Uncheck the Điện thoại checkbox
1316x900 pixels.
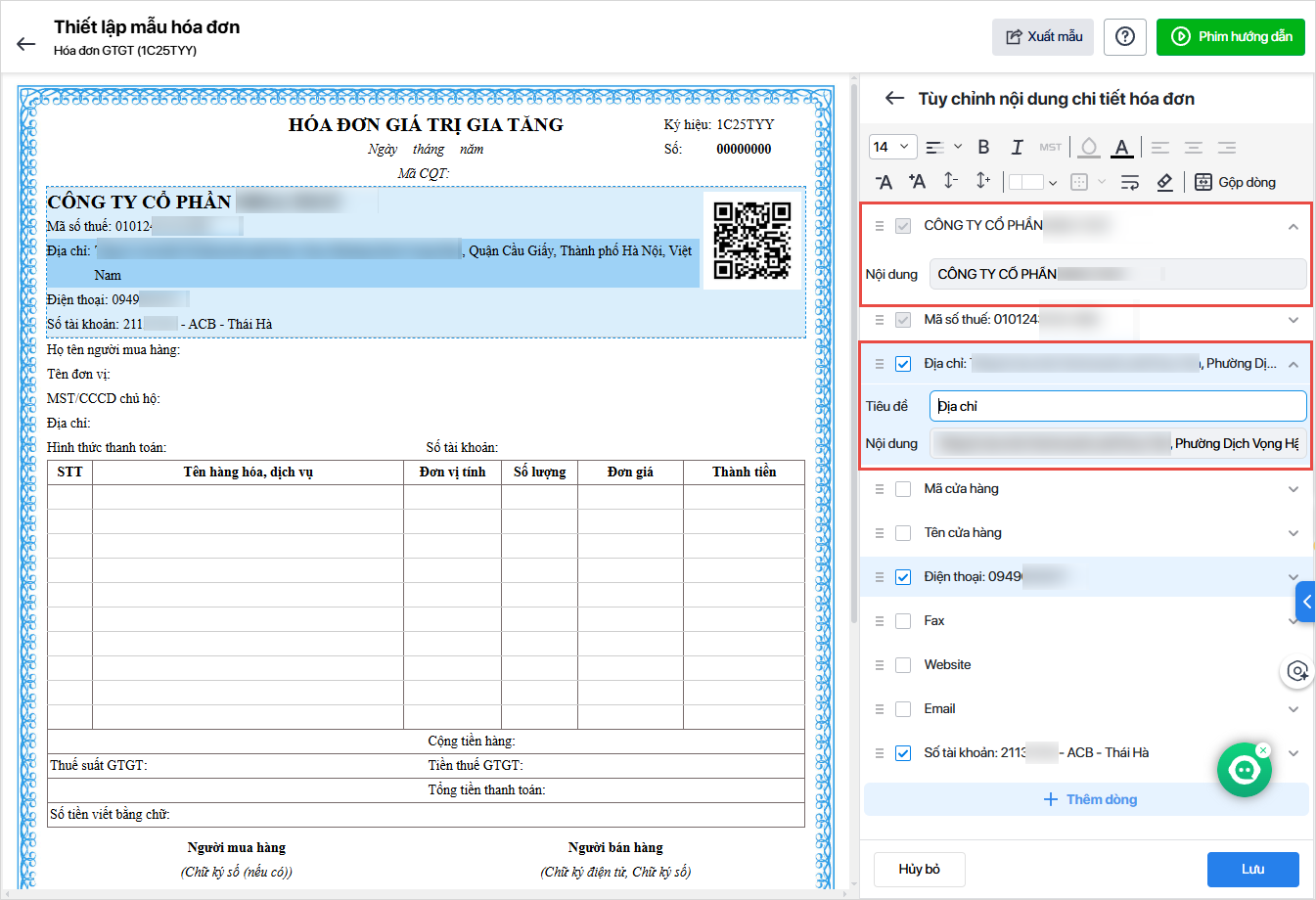tap(903, 577)
